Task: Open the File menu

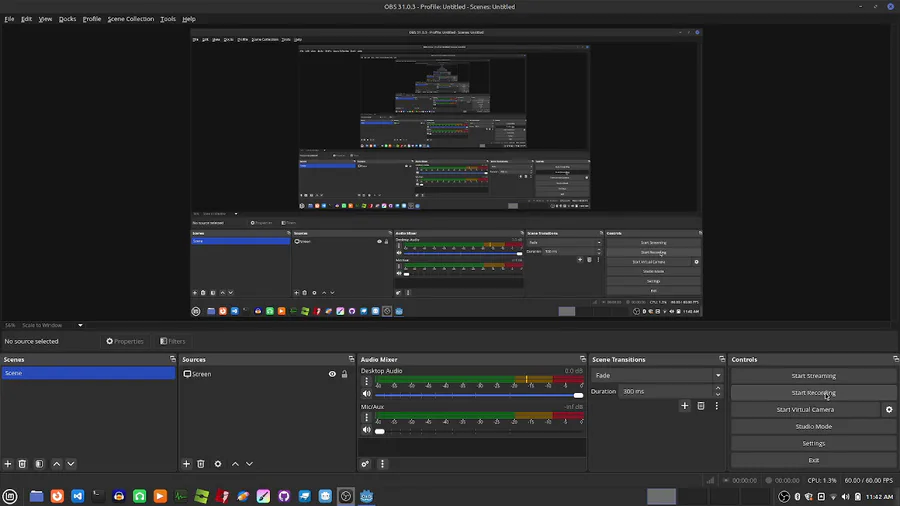Action: pos(9,19)
